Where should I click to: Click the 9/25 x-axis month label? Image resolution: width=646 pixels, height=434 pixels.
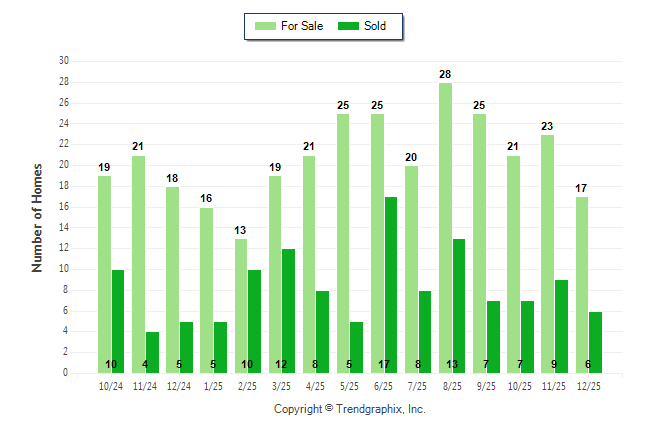(x=486, y=386)
